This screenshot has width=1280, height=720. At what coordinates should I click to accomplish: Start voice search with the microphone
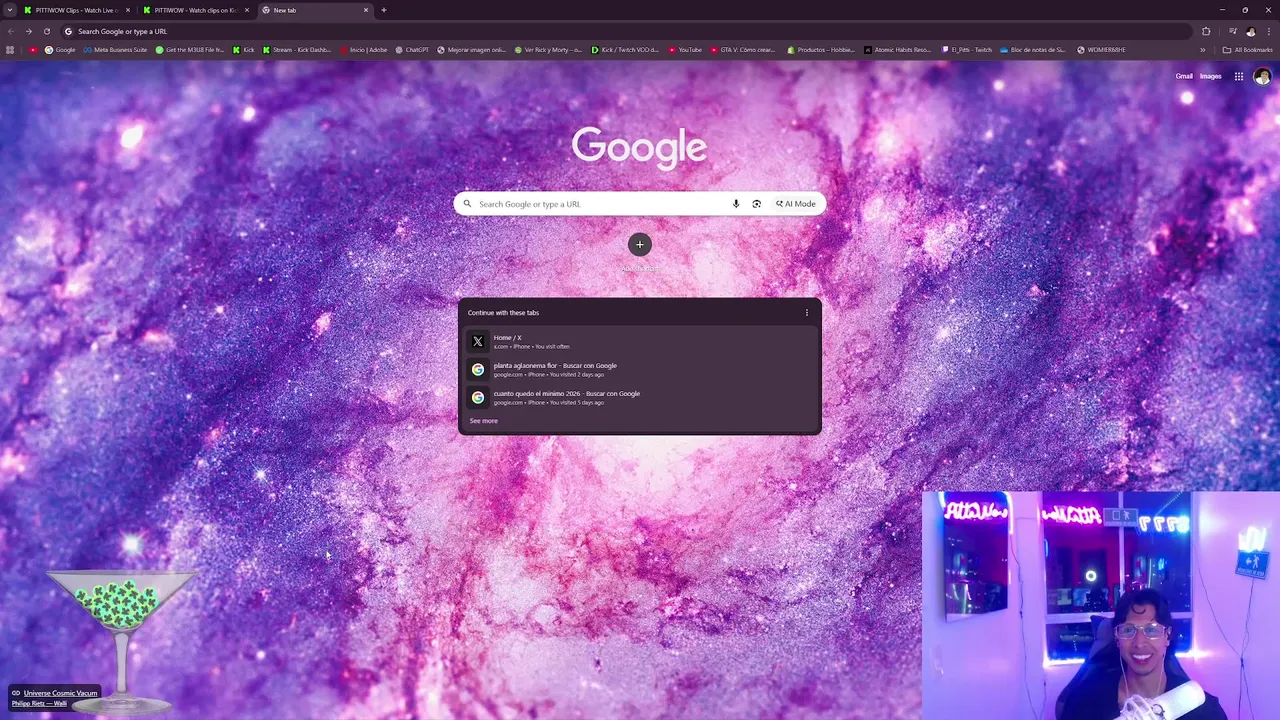click(736, 204)
